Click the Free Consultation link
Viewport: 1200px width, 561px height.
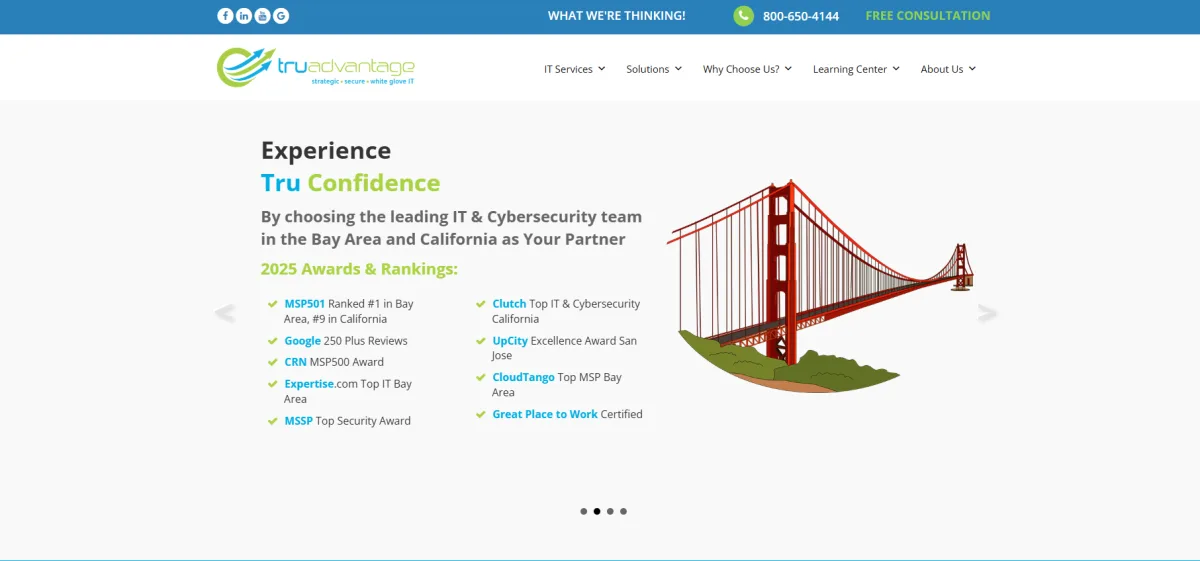928,16
